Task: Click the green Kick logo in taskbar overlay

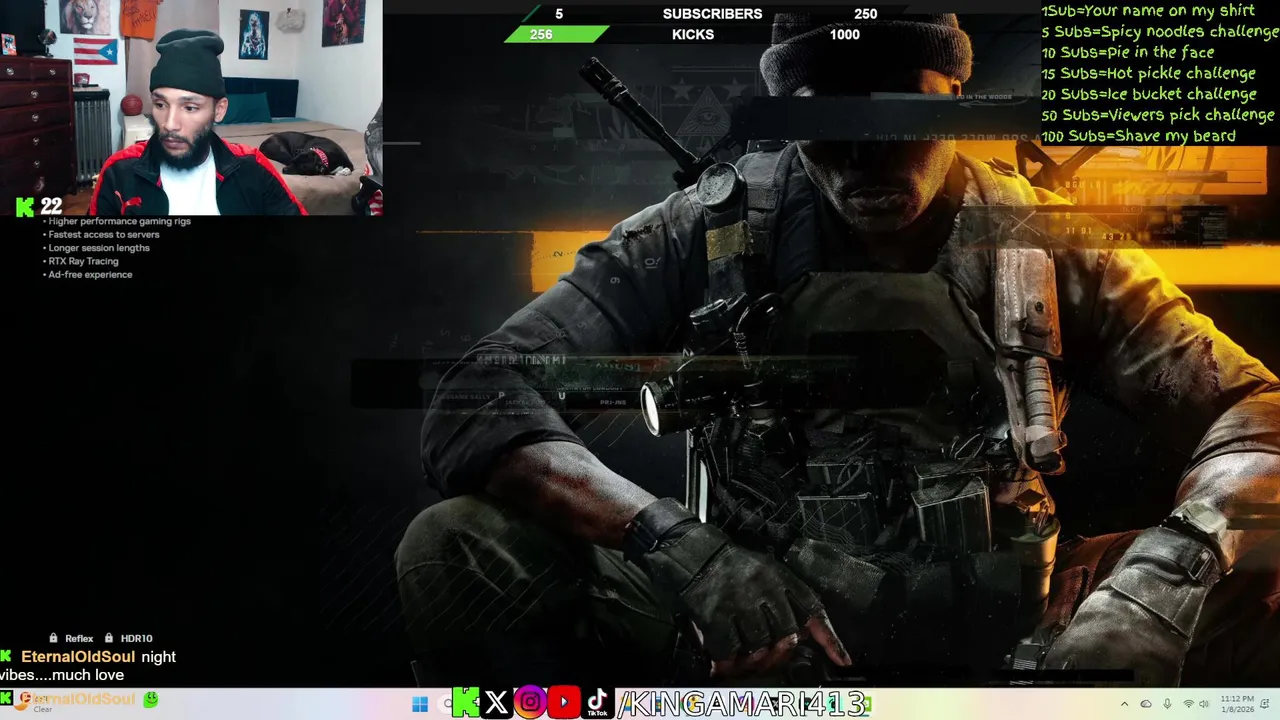Action: pos(465,703)
